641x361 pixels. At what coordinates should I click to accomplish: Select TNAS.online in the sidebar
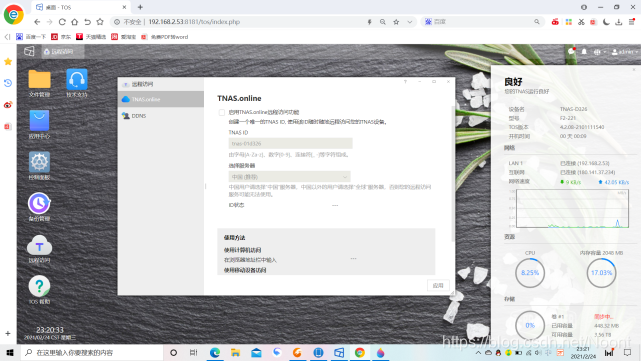(x=161, y=99)
